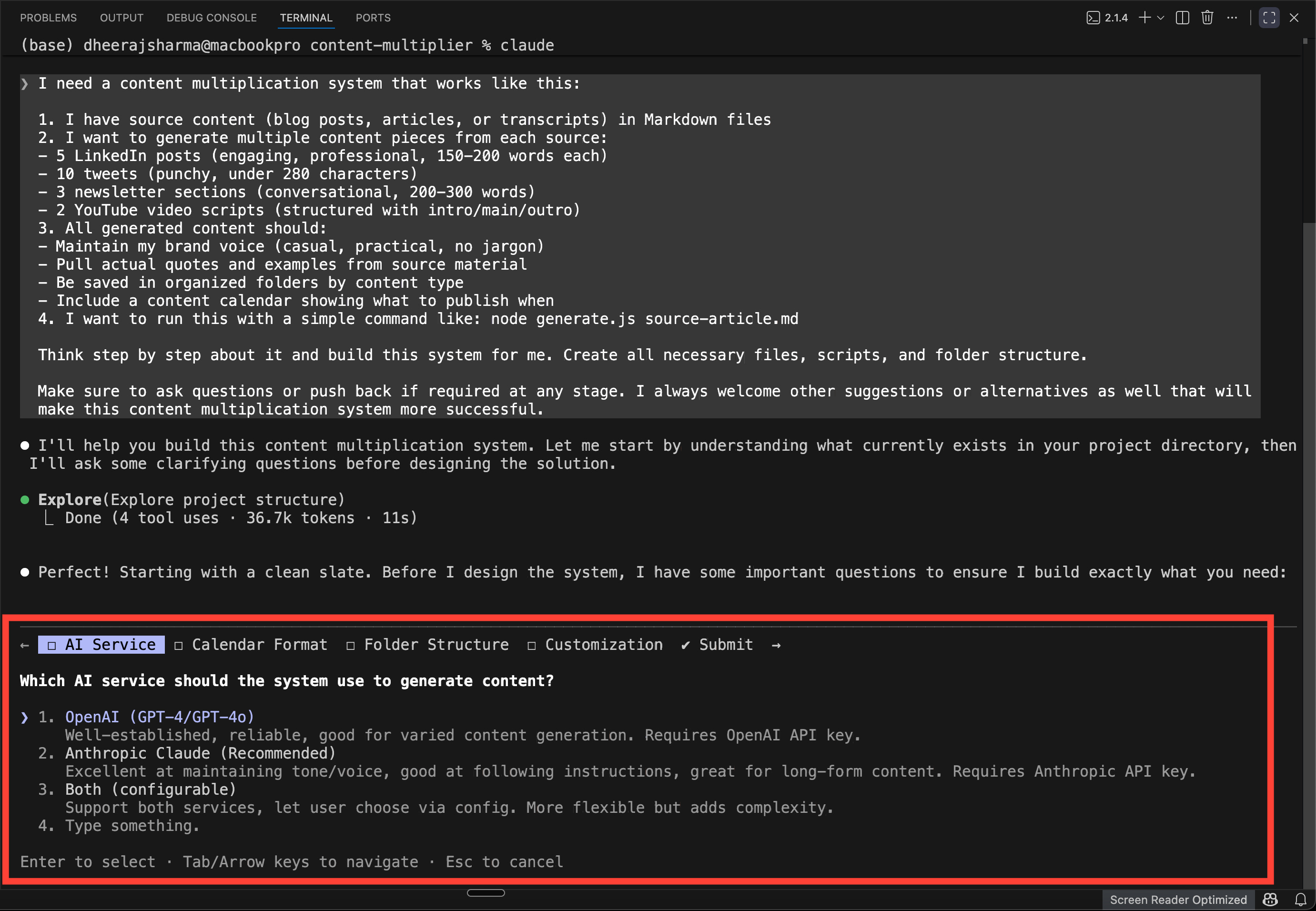
Task: Open the launch profile dropdown chevron
Action: 1160,18
